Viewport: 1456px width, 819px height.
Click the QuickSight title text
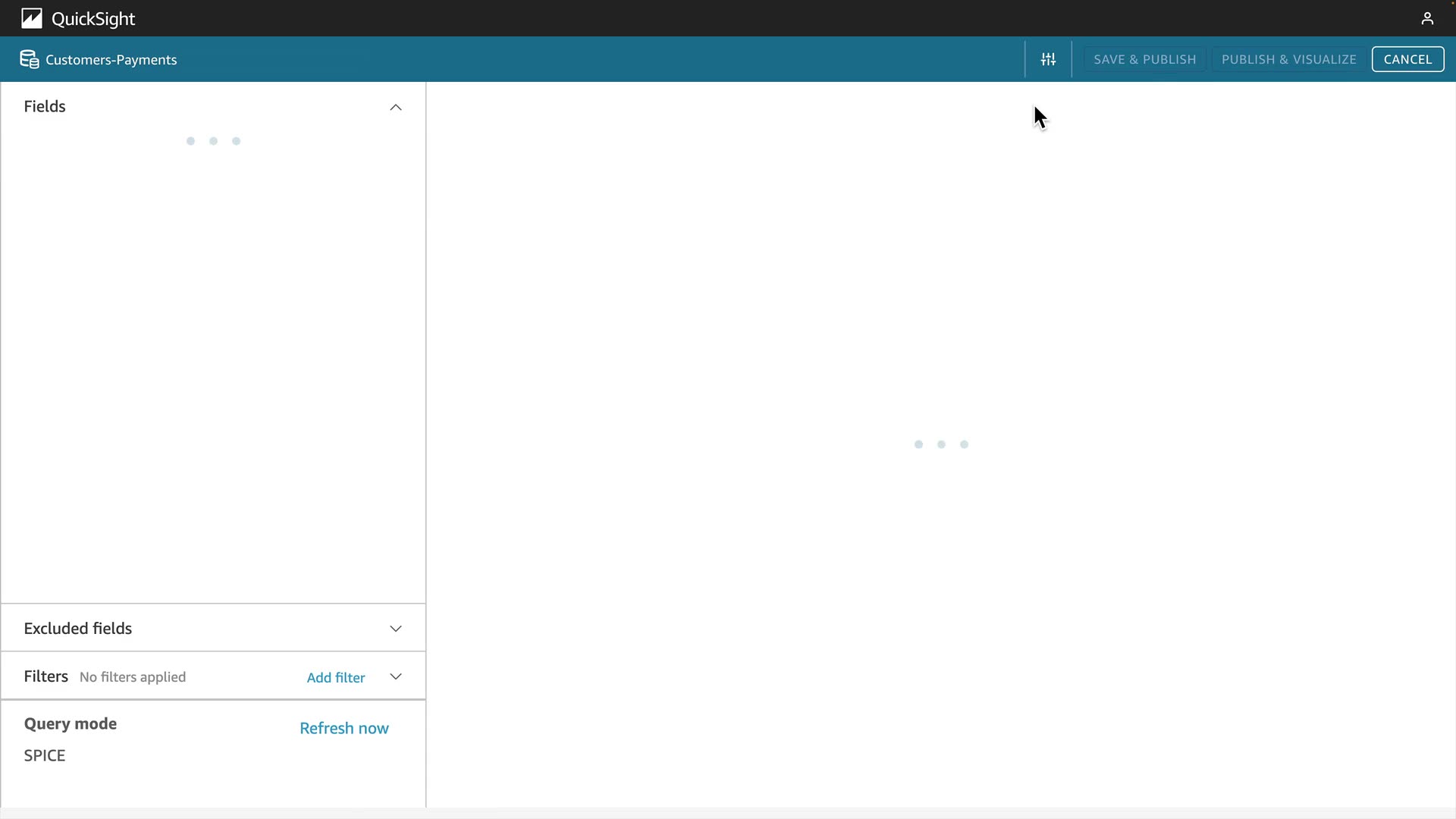click(93, 19)
